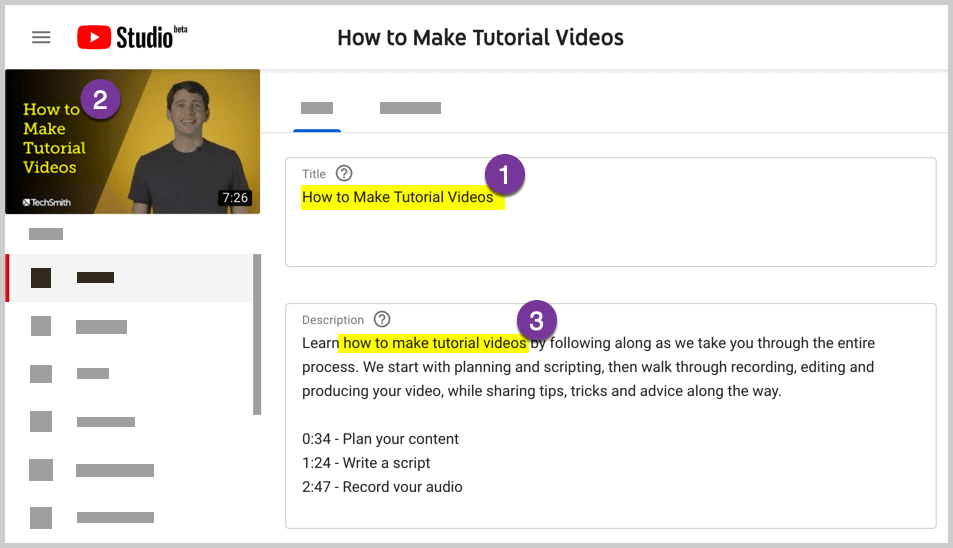Click the second icon in the left sidebar list

[x=41, y=326]
